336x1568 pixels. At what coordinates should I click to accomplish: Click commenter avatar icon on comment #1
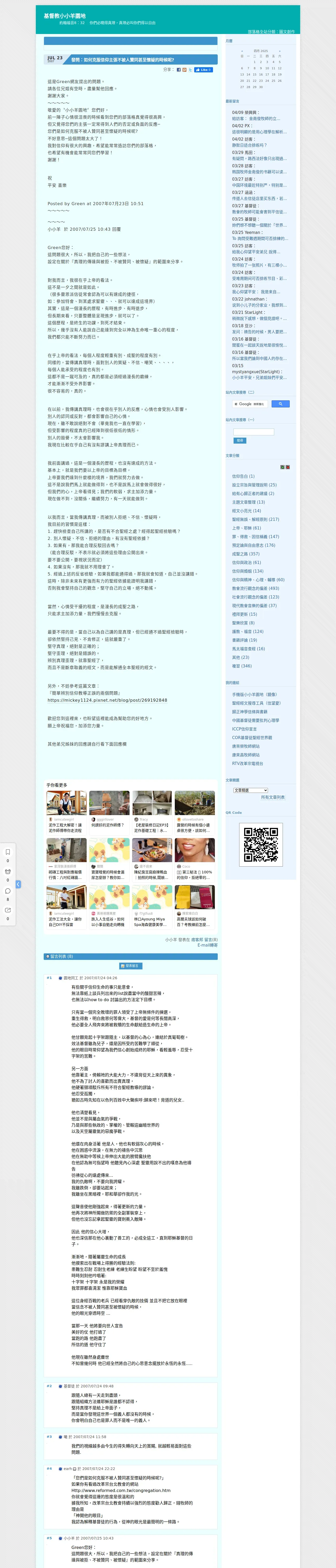[x=60, y=978]
